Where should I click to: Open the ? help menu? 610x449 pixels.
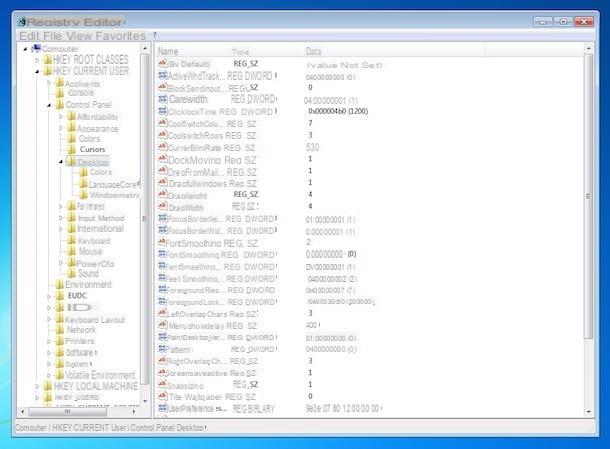(154, 35)
